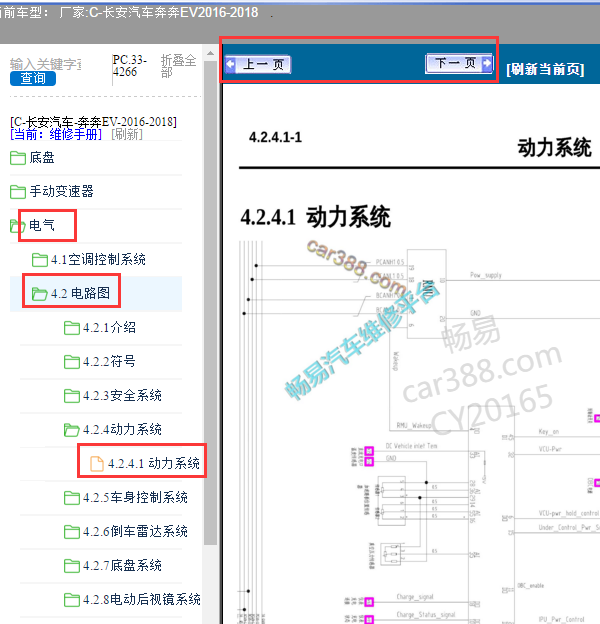
Task: Click the sidebar scrollbar up arrow
Action: [x=210, y=53]
